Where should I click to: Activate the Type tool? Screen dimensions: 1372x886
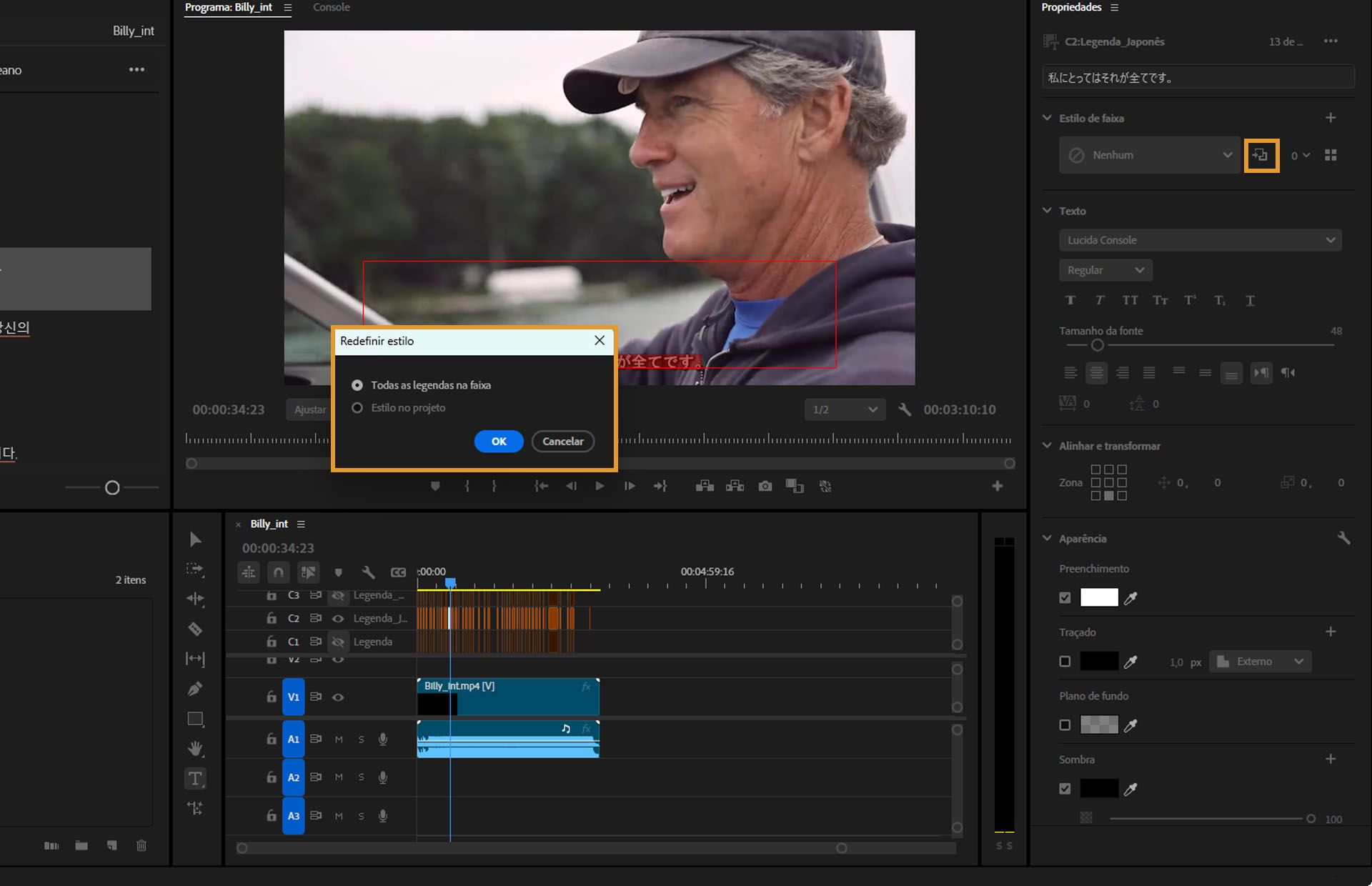pos(195,778)
